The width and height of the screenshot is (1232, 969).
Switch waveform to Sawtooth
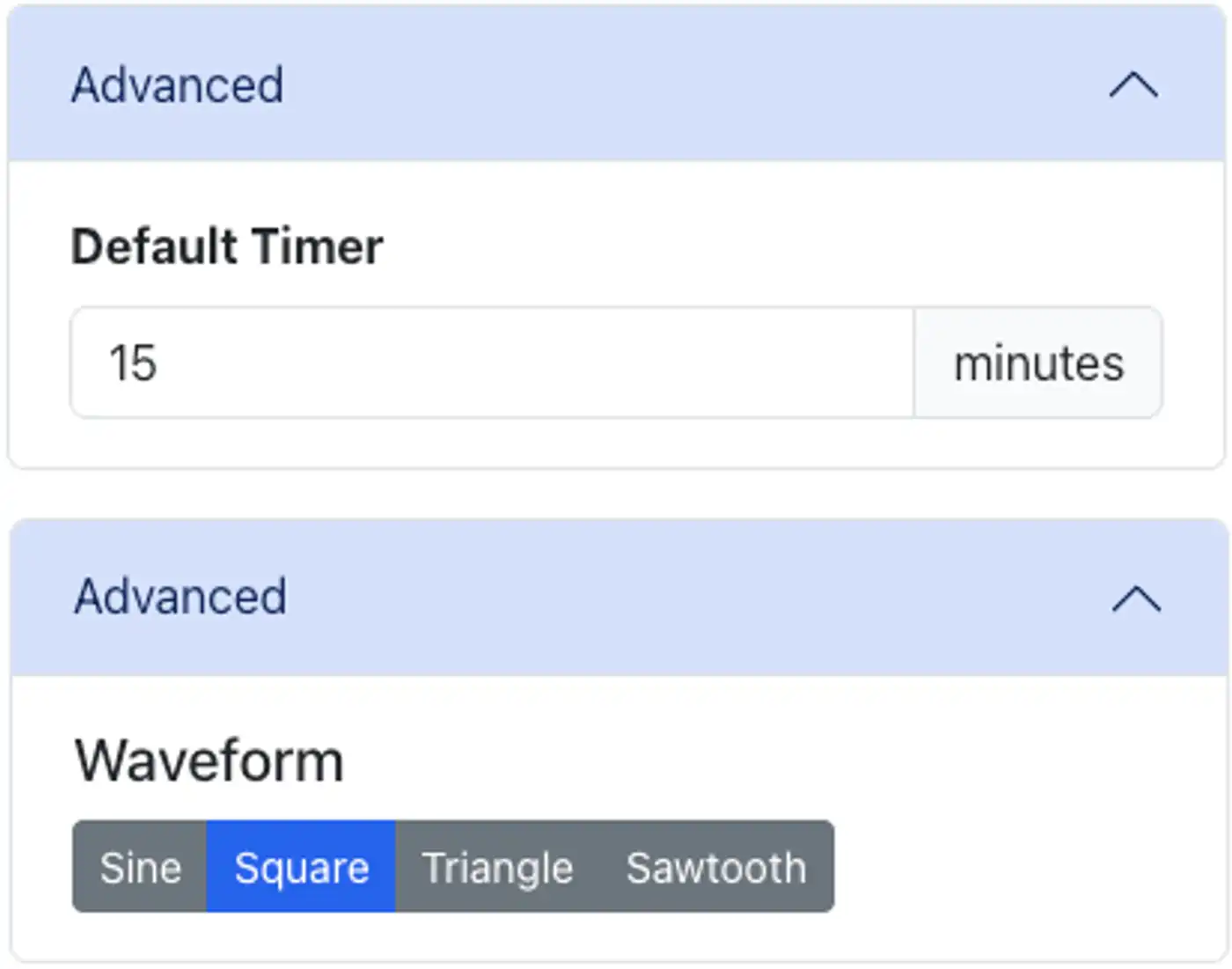pos(715,868)
